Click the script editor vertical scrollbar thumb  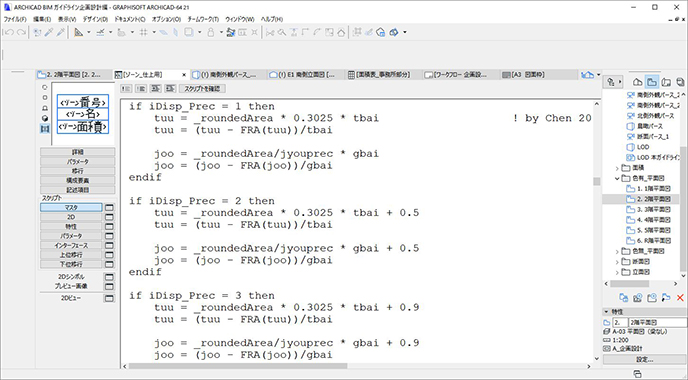point(596,181)
